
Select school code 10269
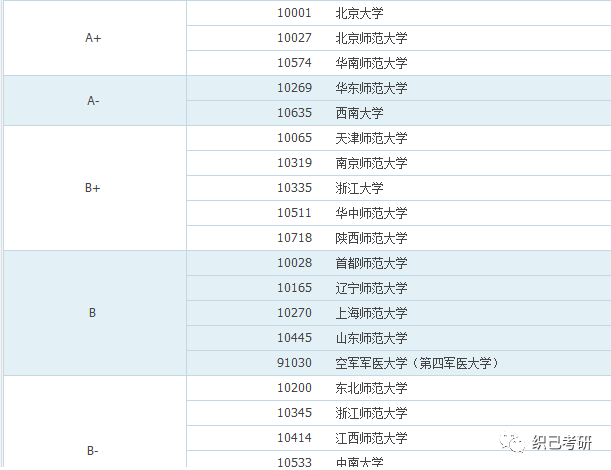click(x=294, y=88)
